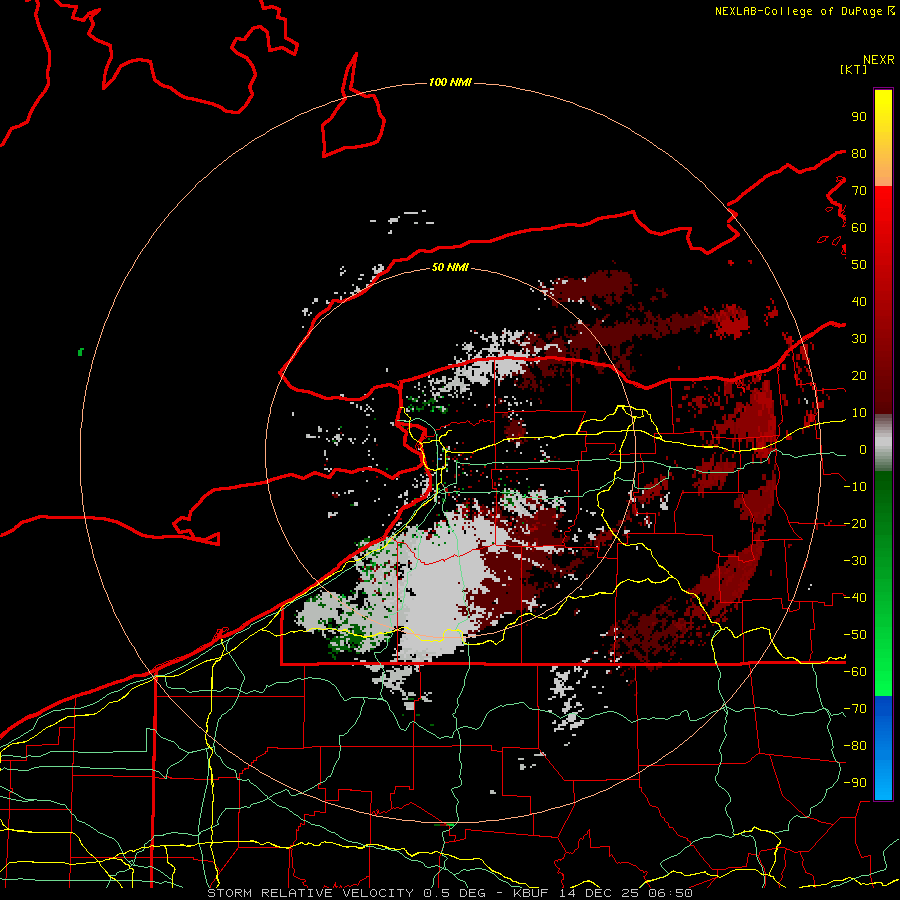Click the -50 value on velocity scale

point(855,635)
